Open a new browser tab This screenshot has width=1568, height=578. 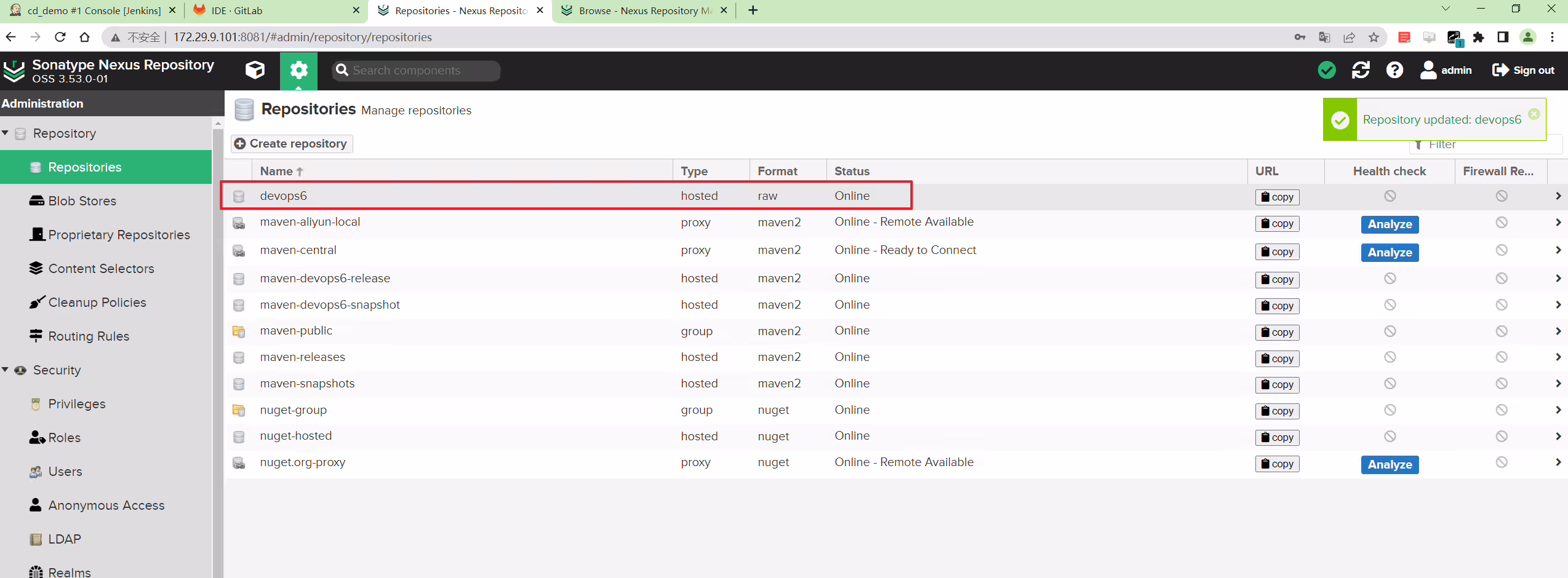tap(753, 10)
